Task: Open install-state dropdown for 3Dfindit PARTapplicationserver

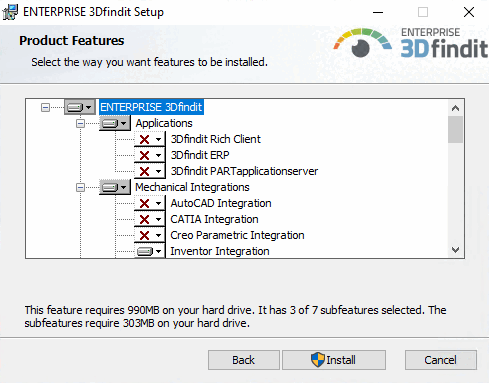Action: pyautogui.click(x=150, y=171)
